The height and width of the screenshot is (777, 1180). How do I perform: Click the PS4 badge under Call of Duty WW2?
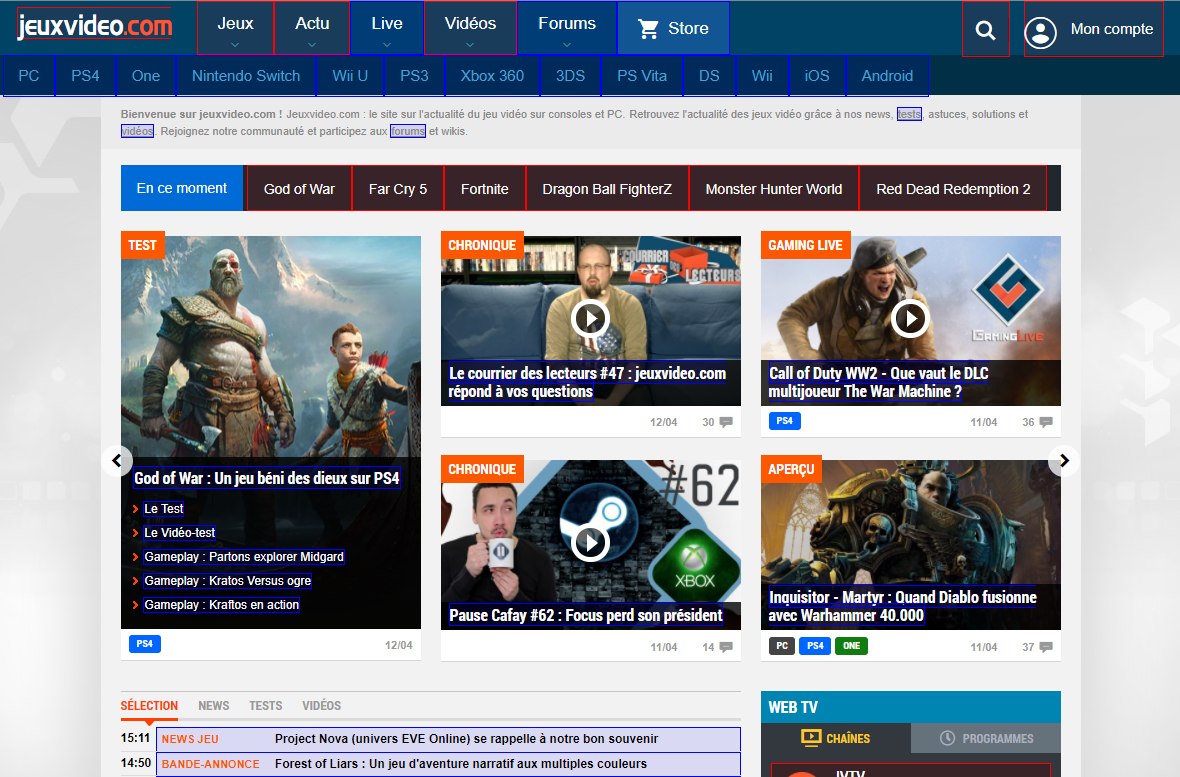(784, 421)
